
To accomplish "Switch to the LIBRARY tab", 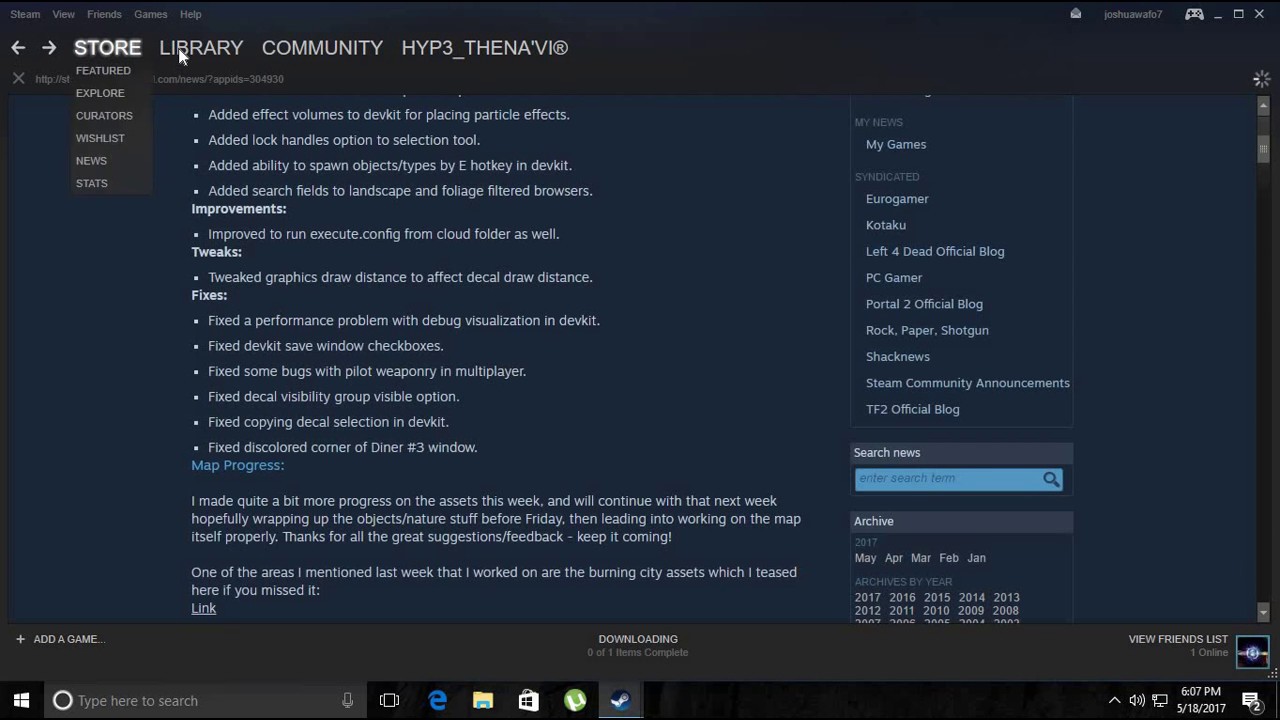I will click(x=201, y=48).
